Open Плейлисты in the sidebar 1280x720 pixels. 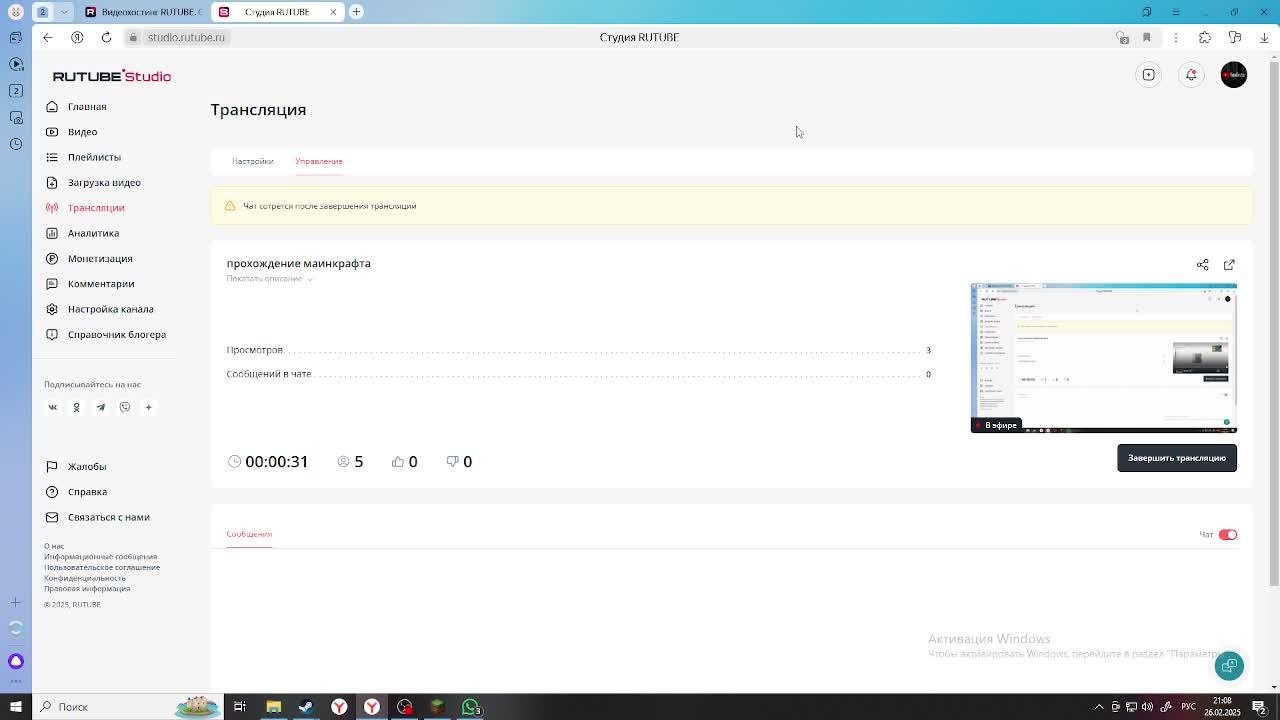[94, 157]
